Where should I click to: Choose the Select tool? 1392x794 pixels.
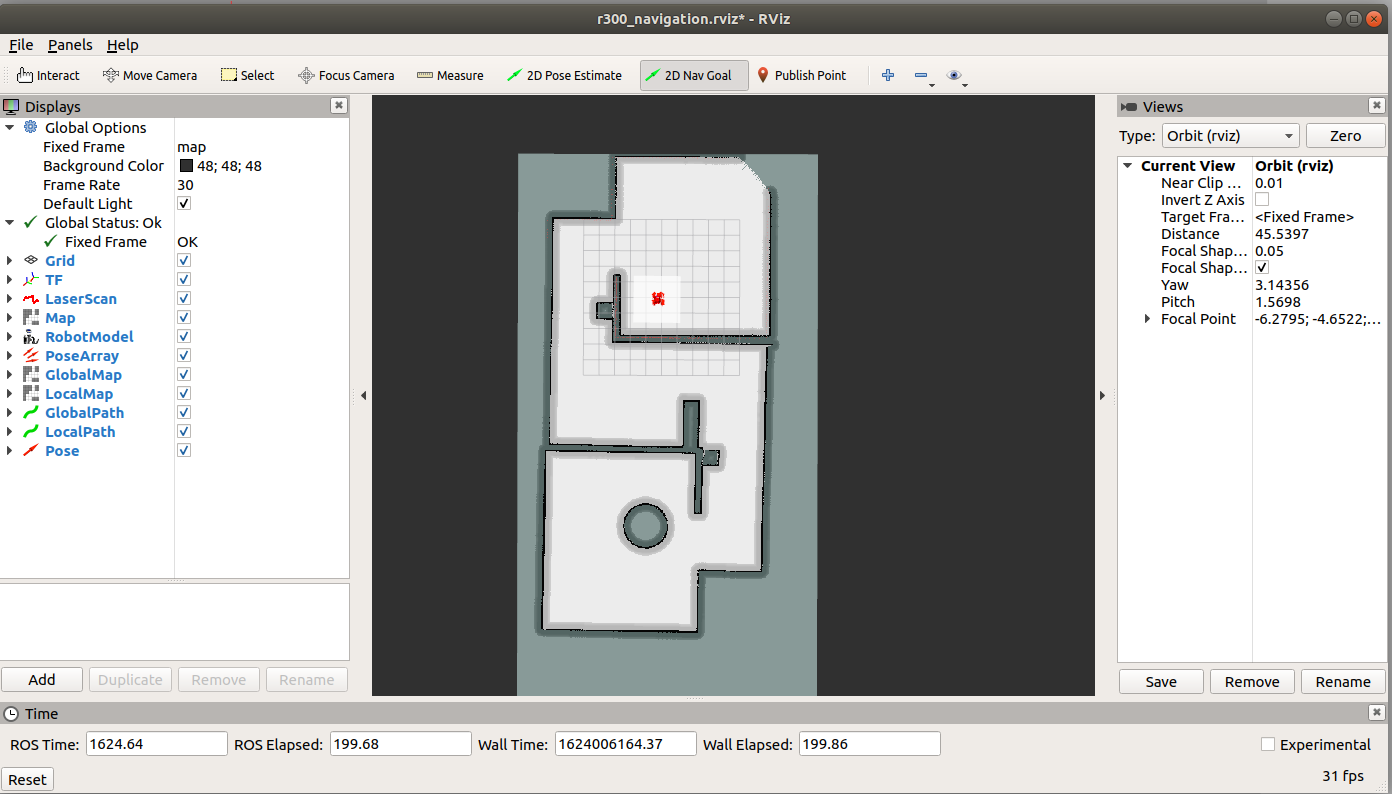click(x=247, y=75)
